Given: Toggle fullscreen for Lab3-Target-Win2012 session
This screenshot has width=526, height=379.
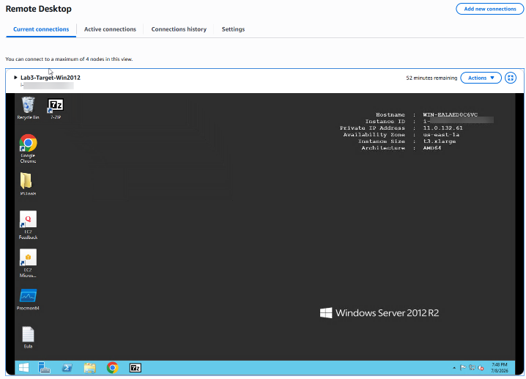Looking at the screenshot, I should (x=511, y=78).
